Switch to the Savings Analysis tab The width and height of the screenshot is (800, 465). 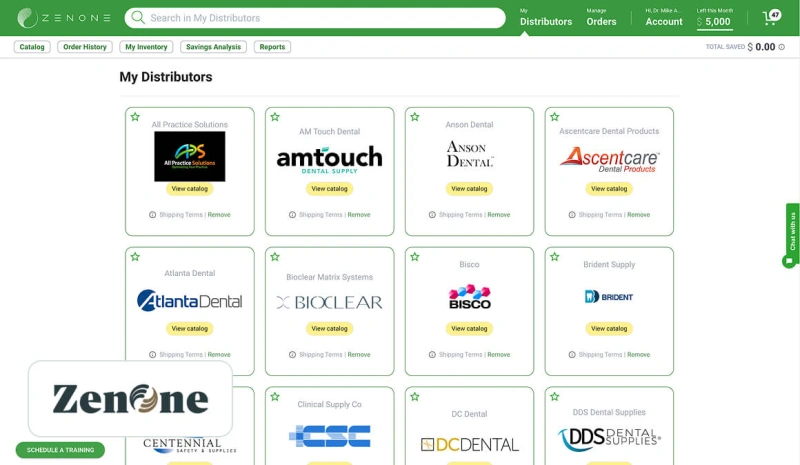tap(213, 47)
